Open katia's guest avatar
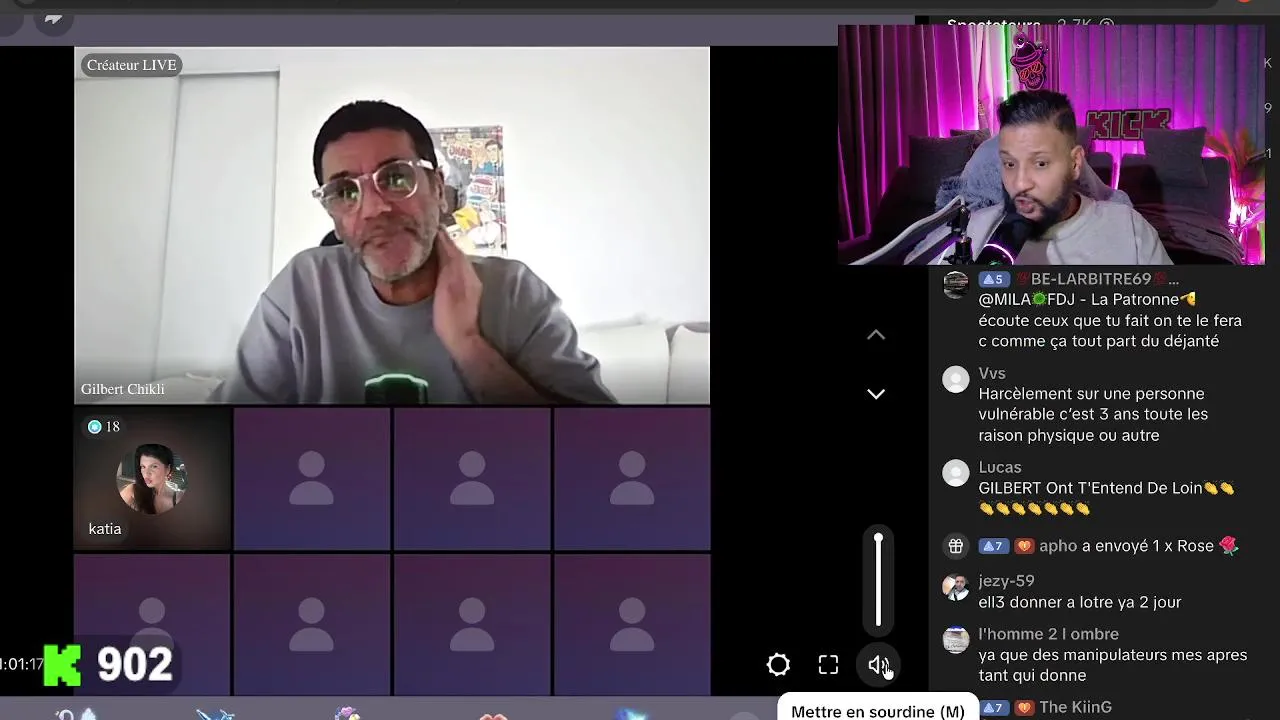1280x720 pixels. click(152, 478)
